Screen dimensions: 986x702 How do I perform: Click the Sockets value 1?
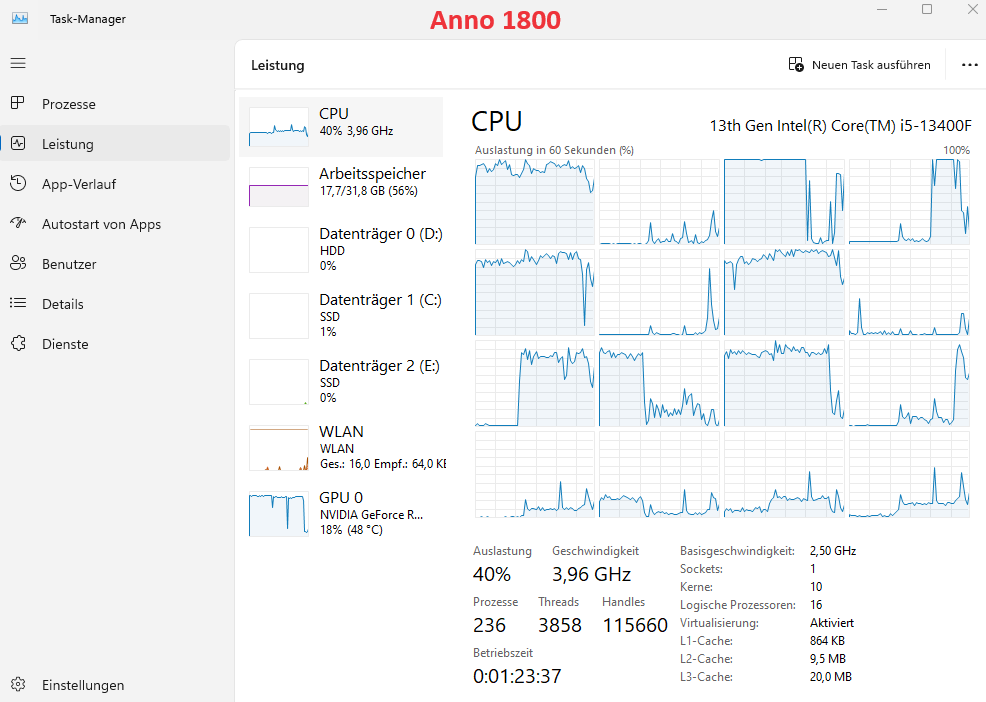click(x=813, y=569)
